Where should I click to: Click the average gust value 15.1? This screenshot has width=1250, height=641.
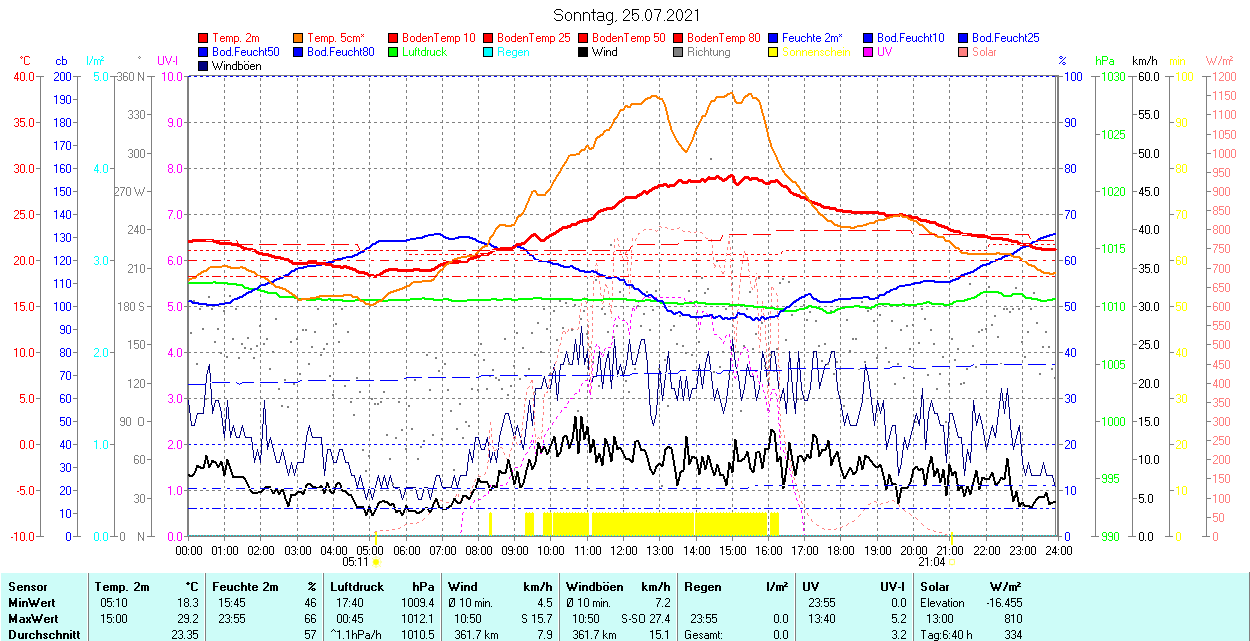coord(660,634)
